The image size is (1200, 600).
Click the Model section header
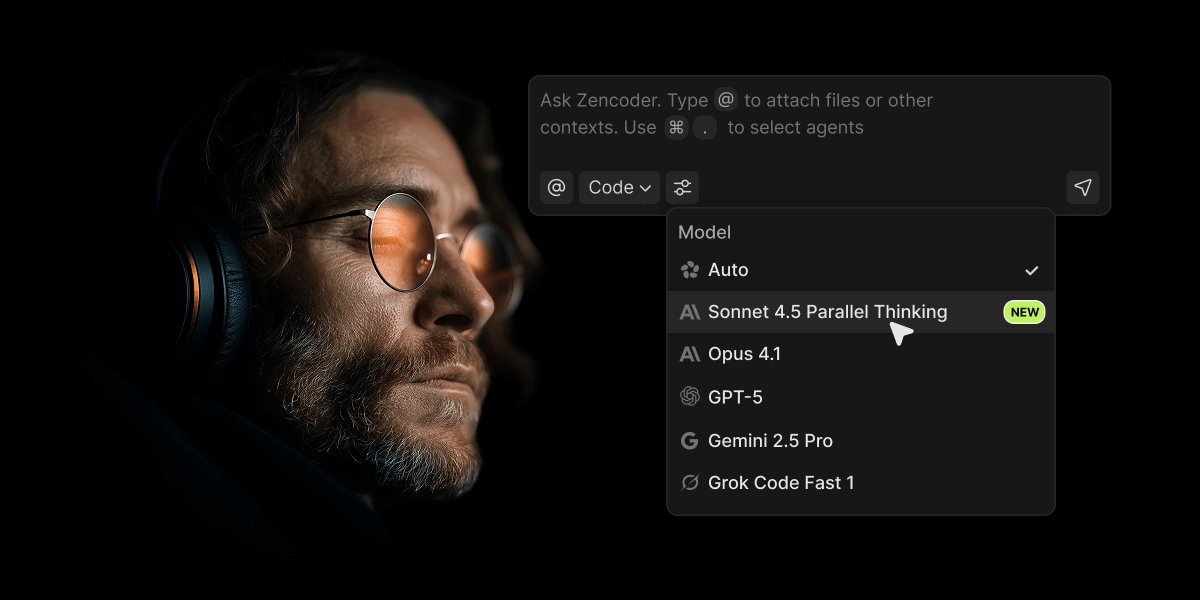pyautogui.click(x=704, y=232)
